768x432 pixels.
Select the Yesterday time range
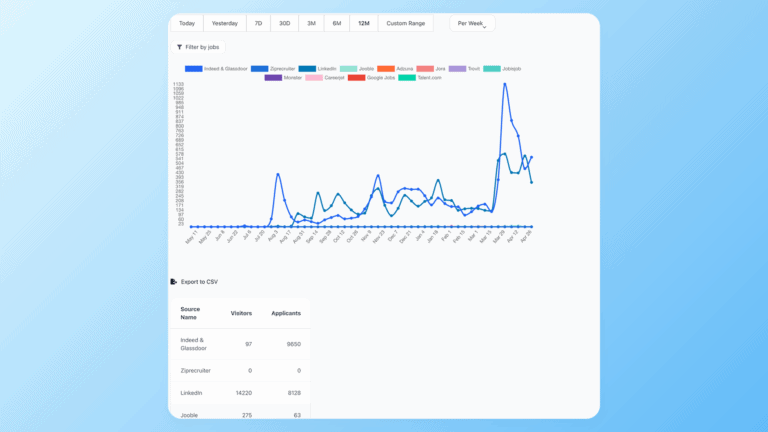[225, 24]
